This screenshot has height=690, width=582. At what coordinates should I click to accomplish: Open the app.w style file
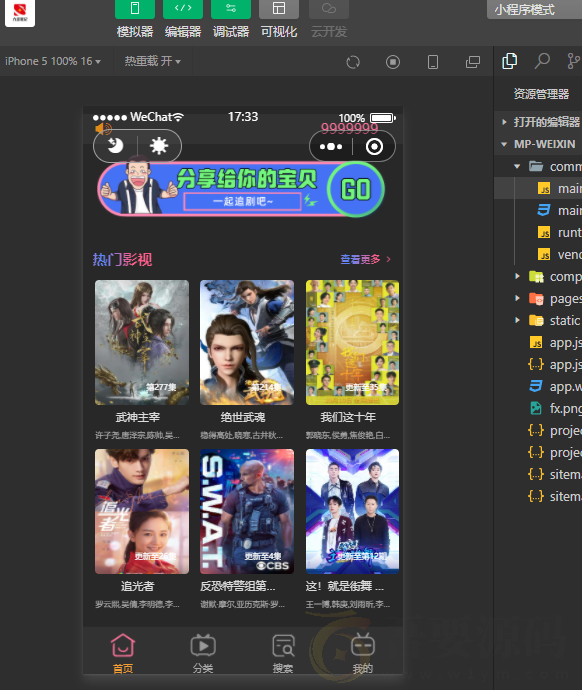555,386
